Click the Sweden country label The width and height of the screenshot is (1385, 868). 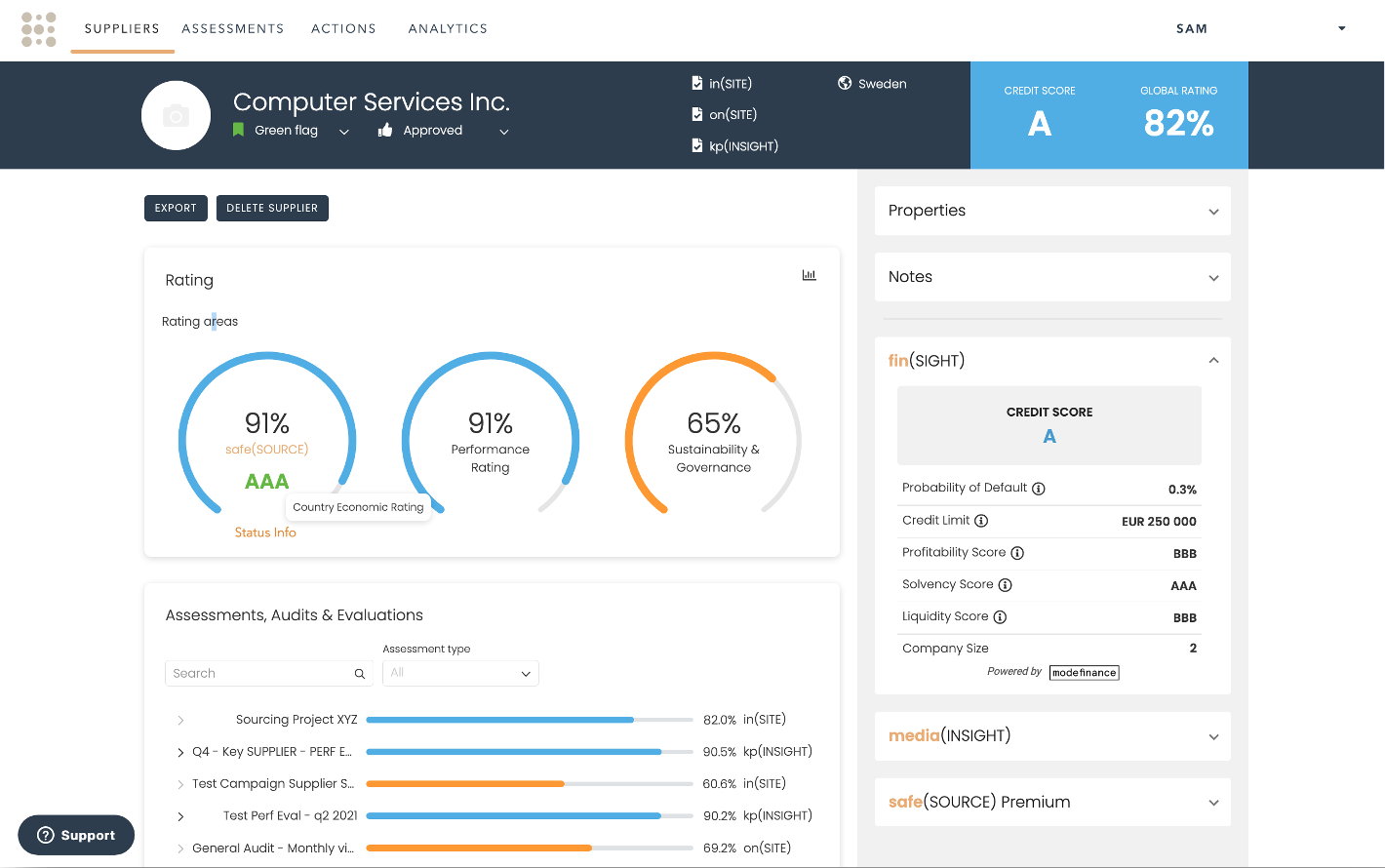883,84
